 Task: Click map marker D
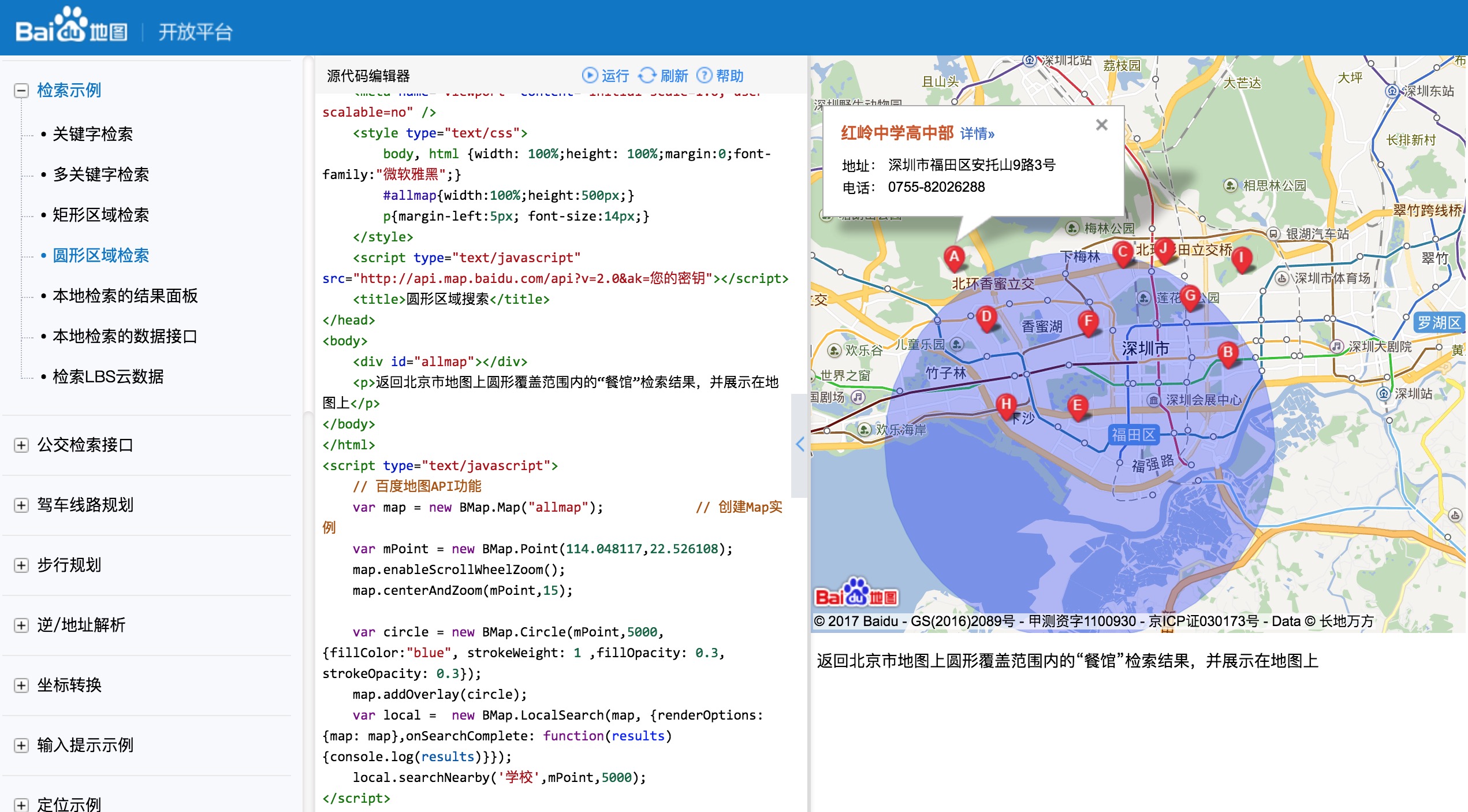[x=986, y=317]
